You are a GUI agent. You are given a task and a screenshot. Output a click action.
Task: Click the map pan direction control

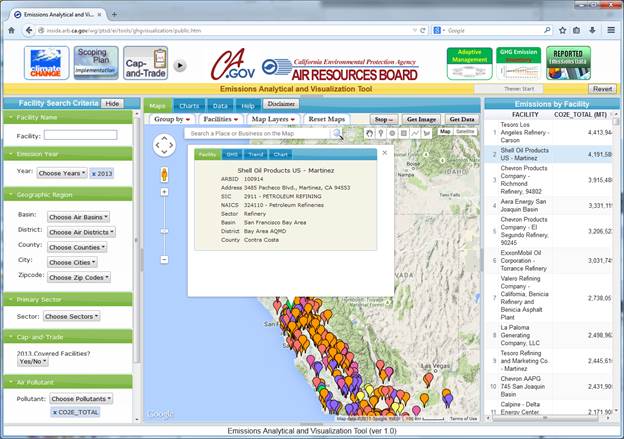coord(164,146)
